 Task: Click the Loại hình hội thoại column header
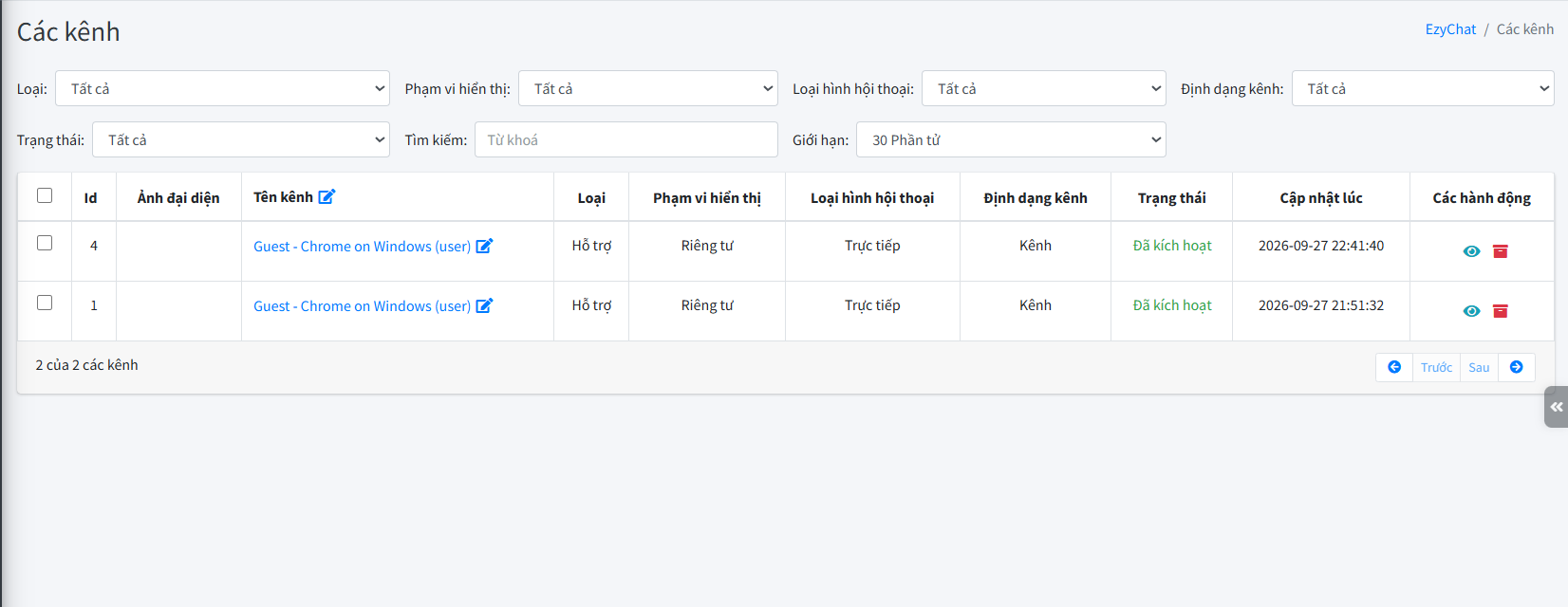click(x=872, y=198)
